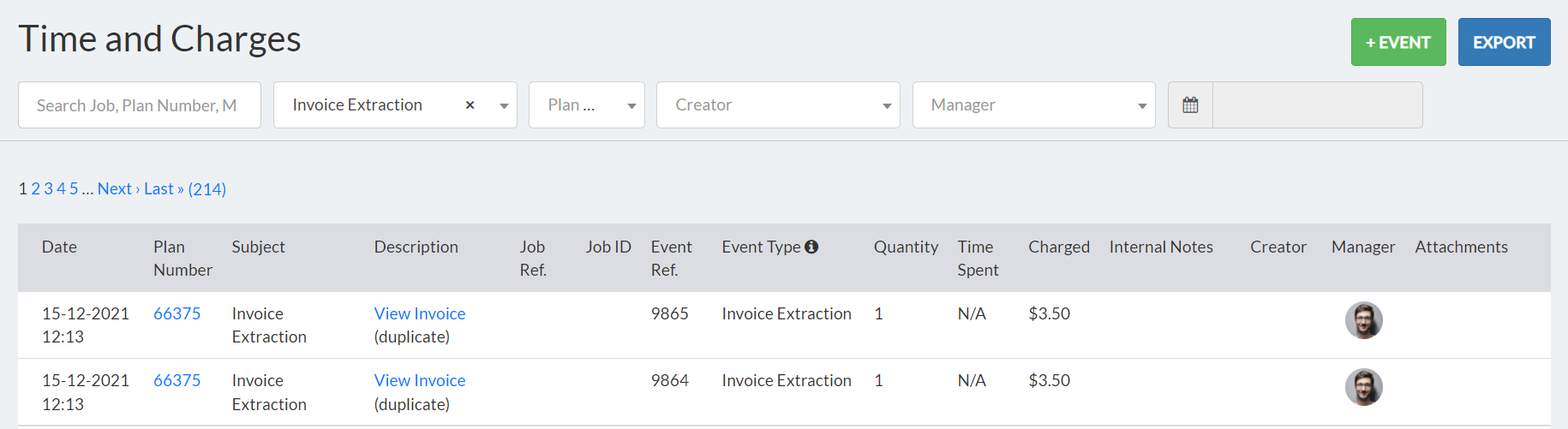The image size is (1568, 429).
Task: Open View Invoice for event 9864
Action: 419,380
